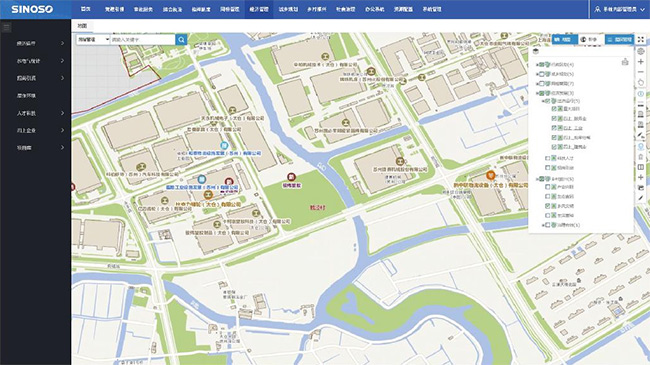Collapse the sidebar with the hamburger icon

pyautogui.click(x=6, y=28)
